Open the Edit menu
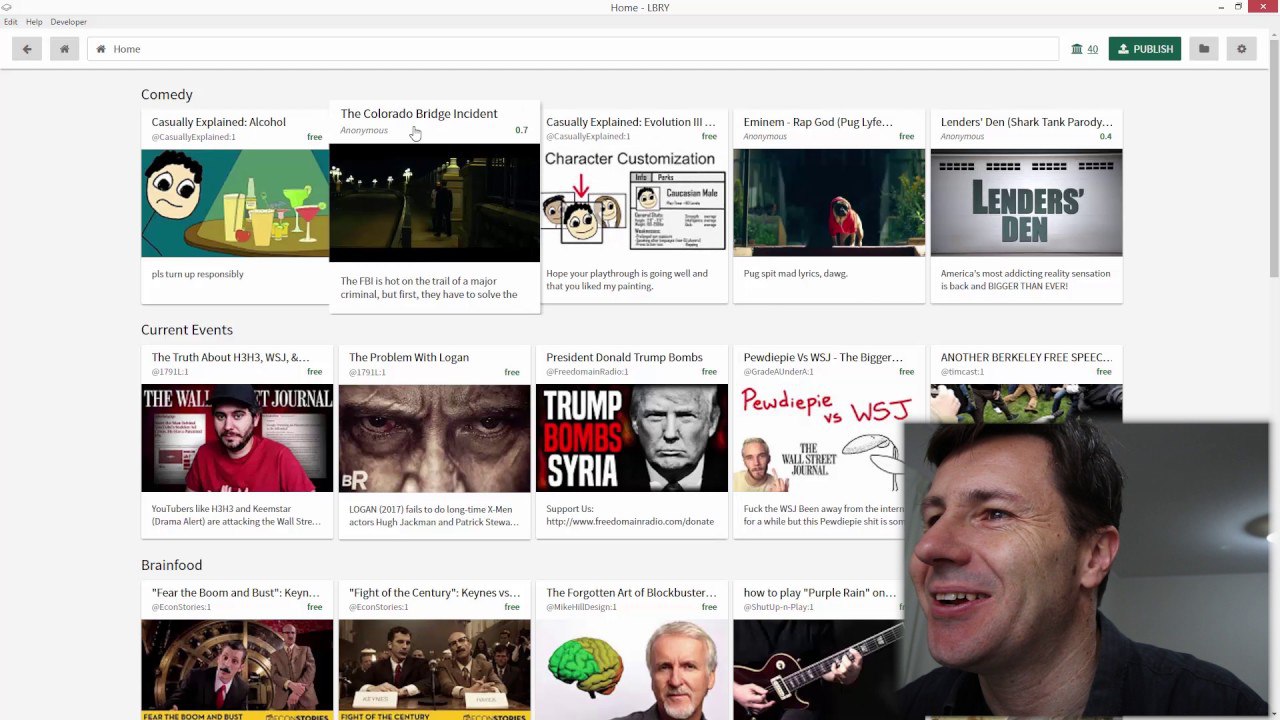This screenshot has width=1280, height=720. click(10, 21)
